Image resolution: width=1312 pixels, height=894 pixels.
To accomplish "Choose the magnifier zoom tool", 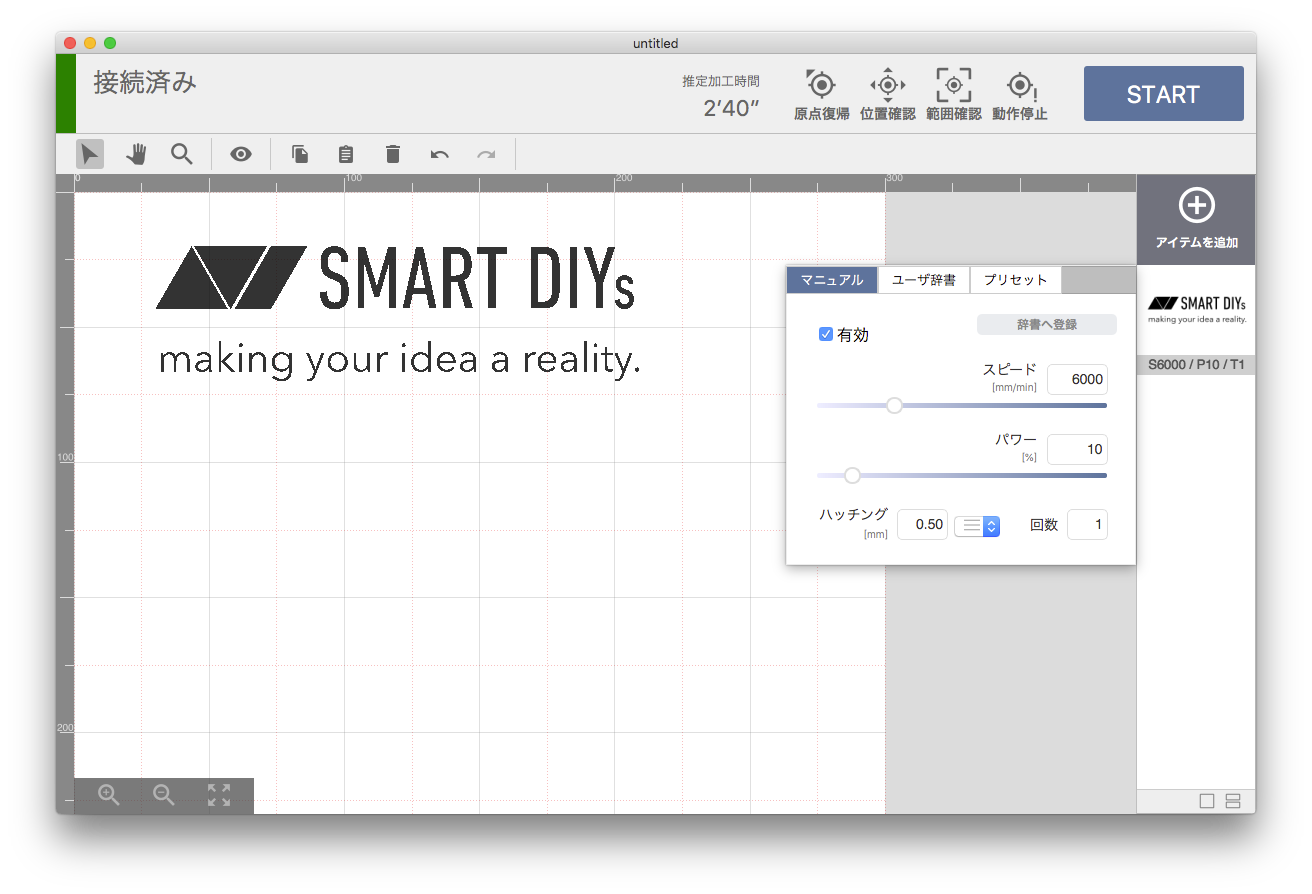I will click(181, 154).
